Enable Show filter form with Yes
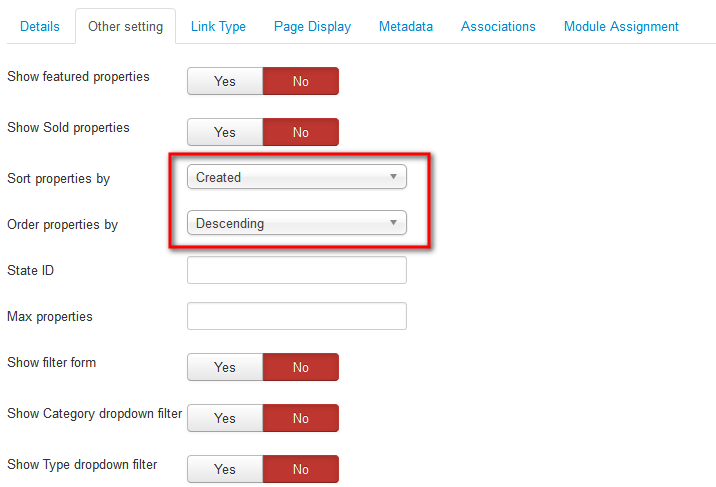Screen dimensions: 716x487 pos(225,367)
